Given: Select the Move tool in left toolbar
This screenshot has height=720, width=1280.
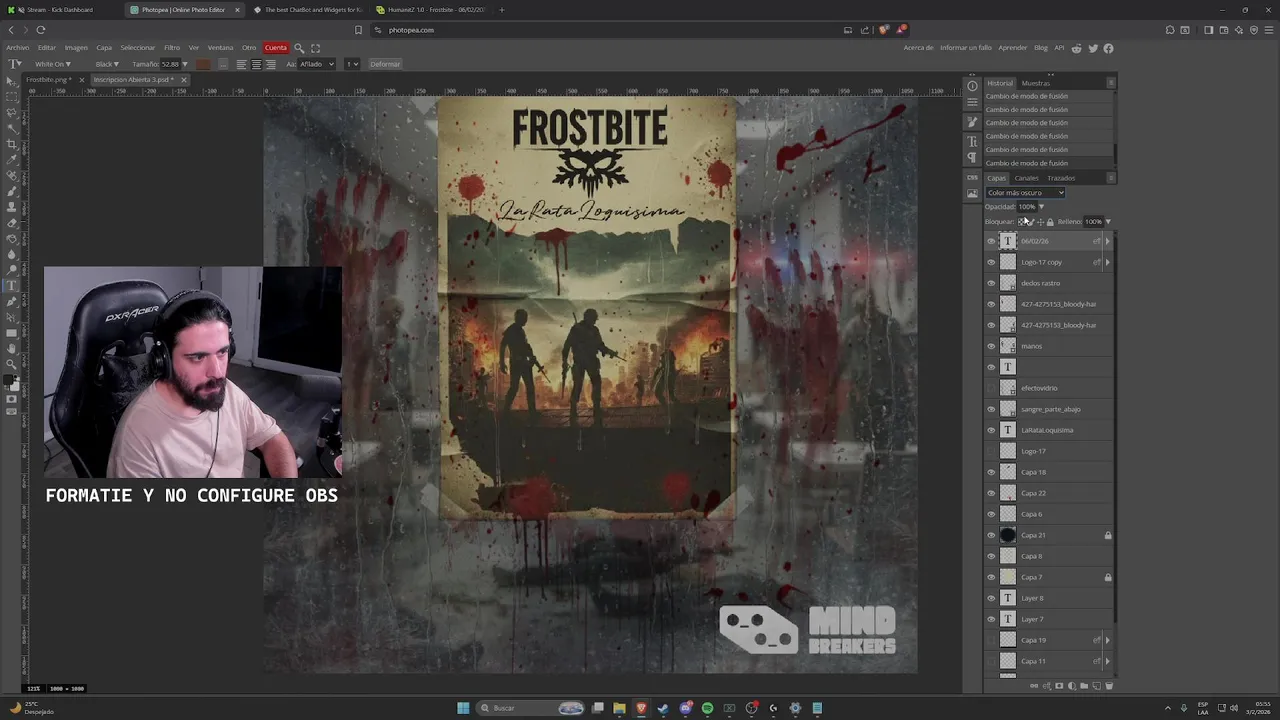Looking at the screenshot, I should click(12, 81).
